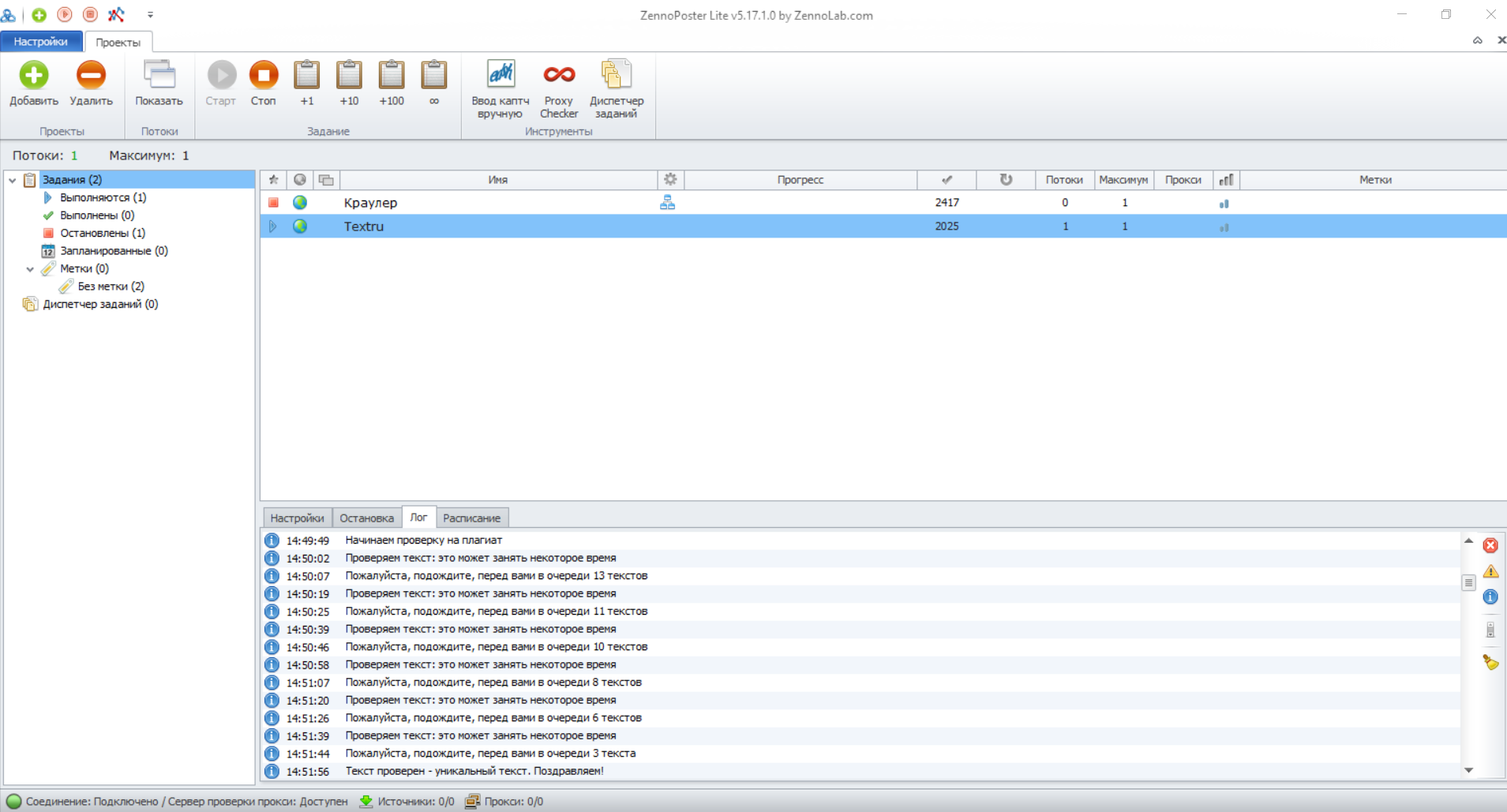Click the red Delete project icon

point(91,76)
